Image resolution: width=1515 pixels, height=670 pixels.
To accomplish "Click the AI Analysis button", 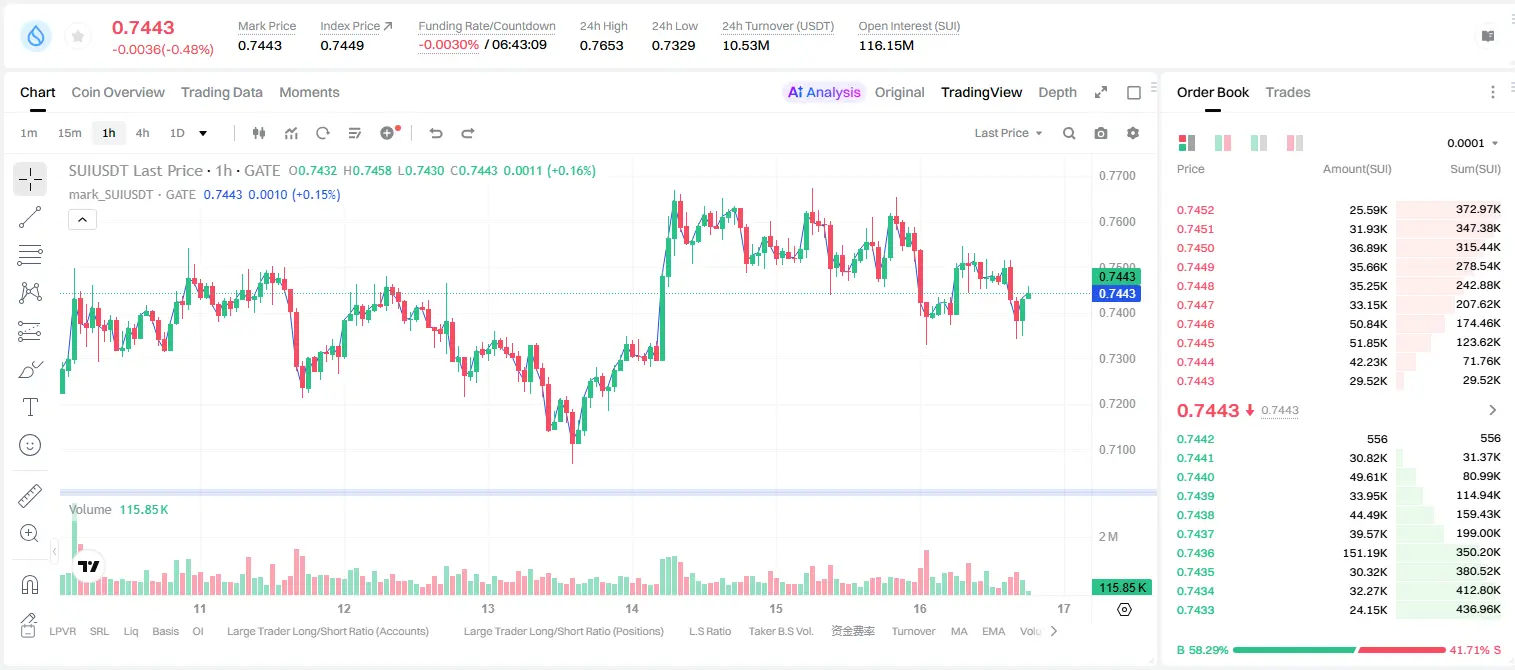I will click(x=824, y=92).
